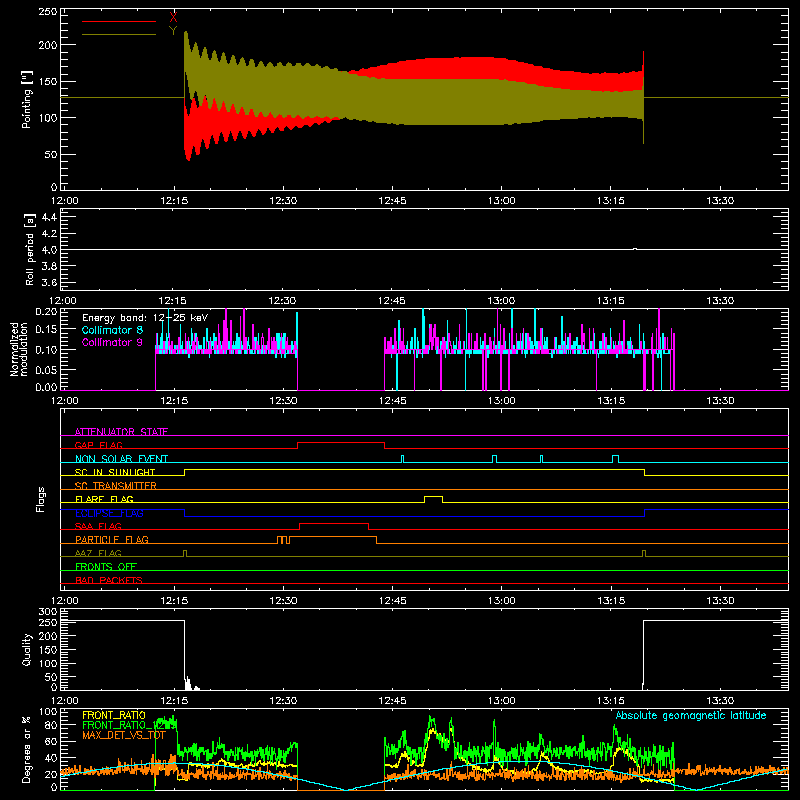Click the orange MAX_DET_VS_TOT legend entry
Image resolution: width=800 pixels, height=800 pixels.
[x=124, y=735]
